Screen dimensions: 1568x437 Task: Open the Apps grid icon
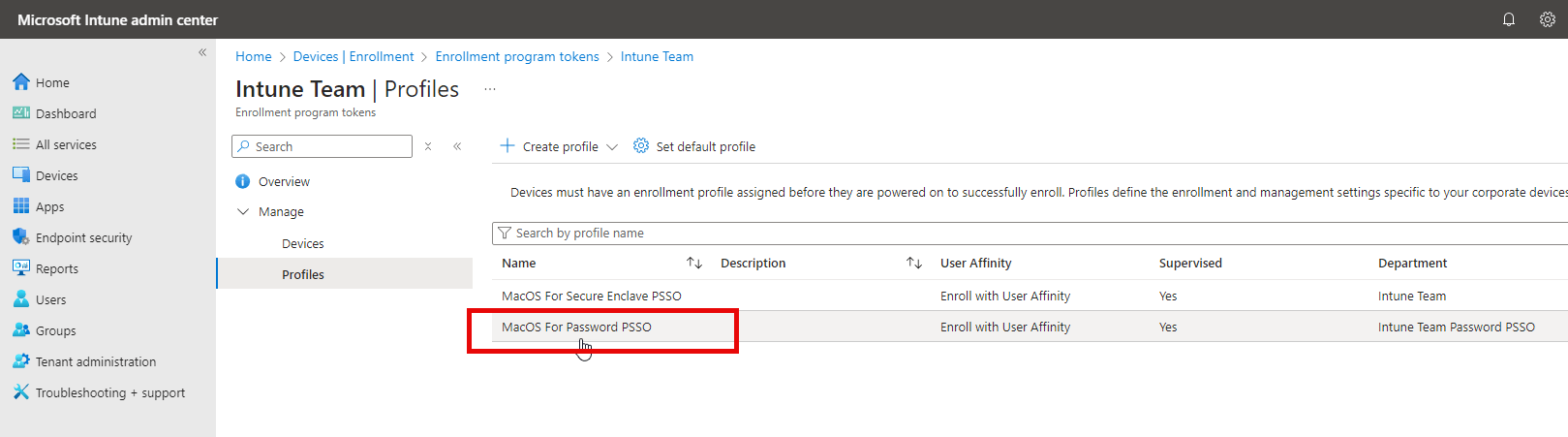click(21, 206)
